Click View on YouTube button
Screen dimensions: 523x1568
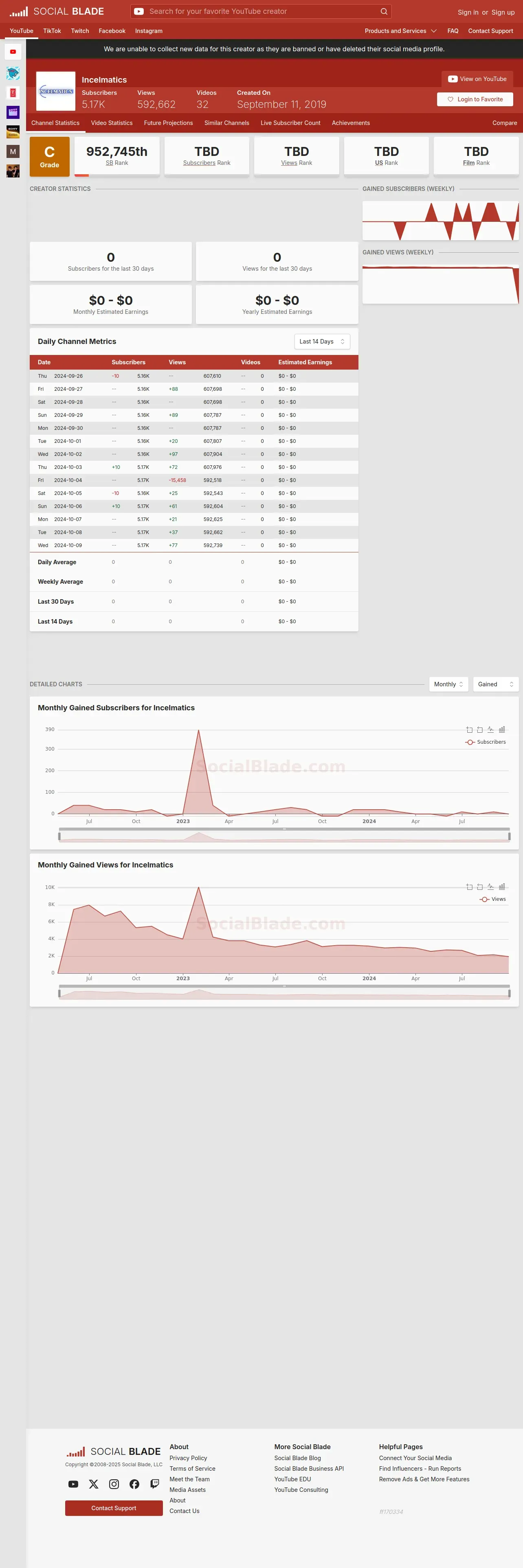coord(477,79)
